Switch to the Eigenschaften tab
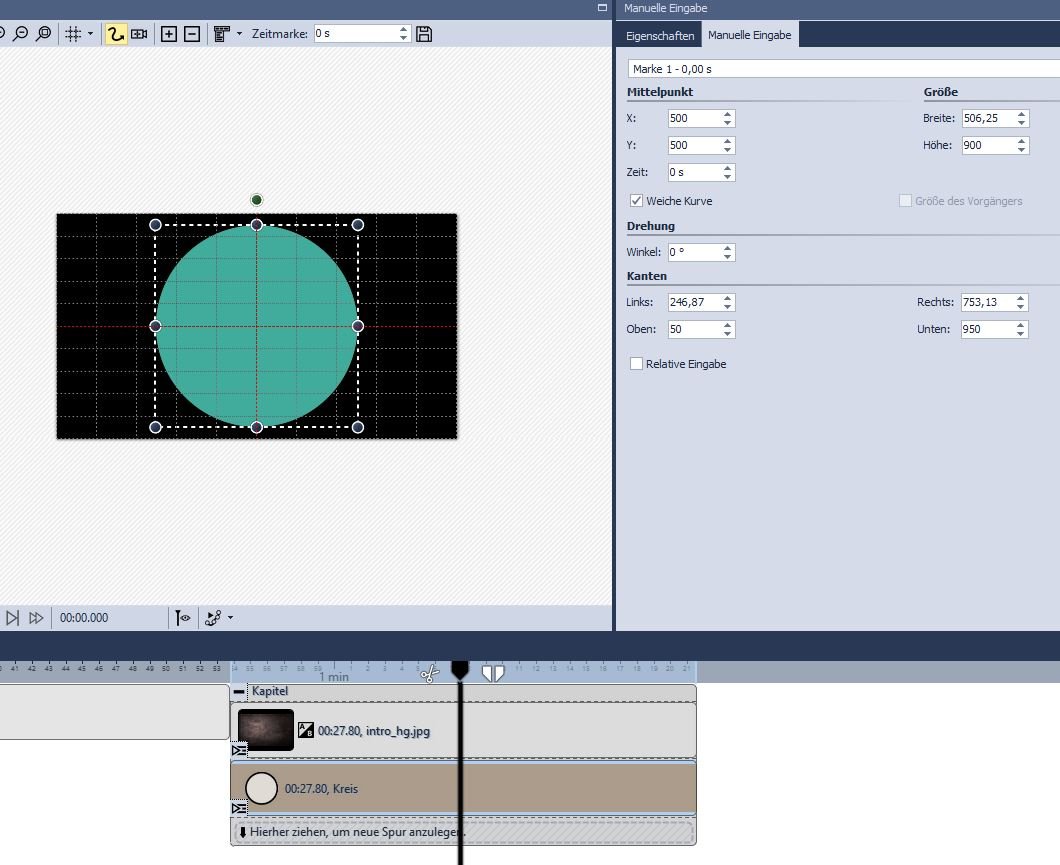Screen dimensions: 1060x865 660,35
